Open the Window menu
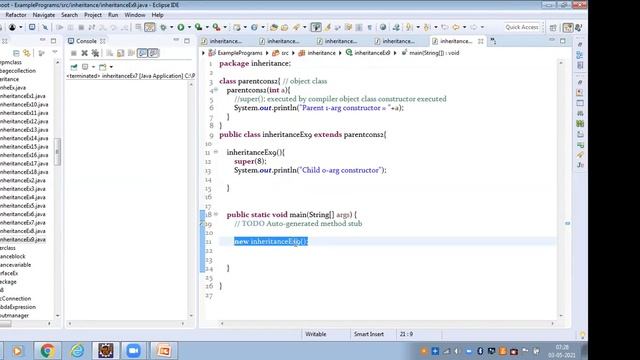Viewport: 640px width, 360px height. [x=135, y=15]
